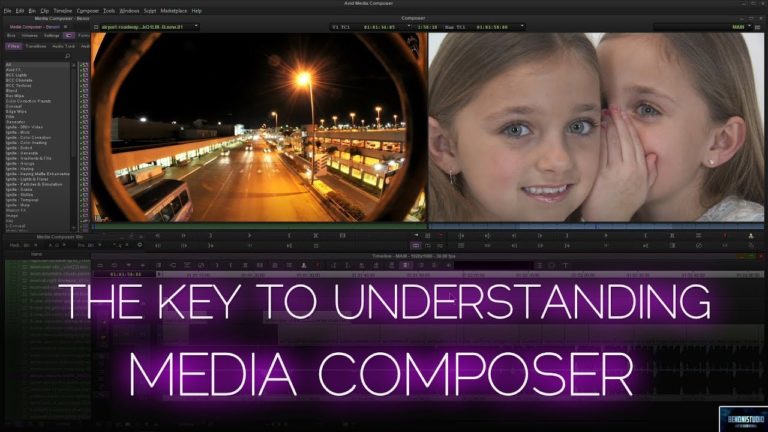
Task: Toggle the highlighted purple timeline toolbar button
Action: click(405, 265)
